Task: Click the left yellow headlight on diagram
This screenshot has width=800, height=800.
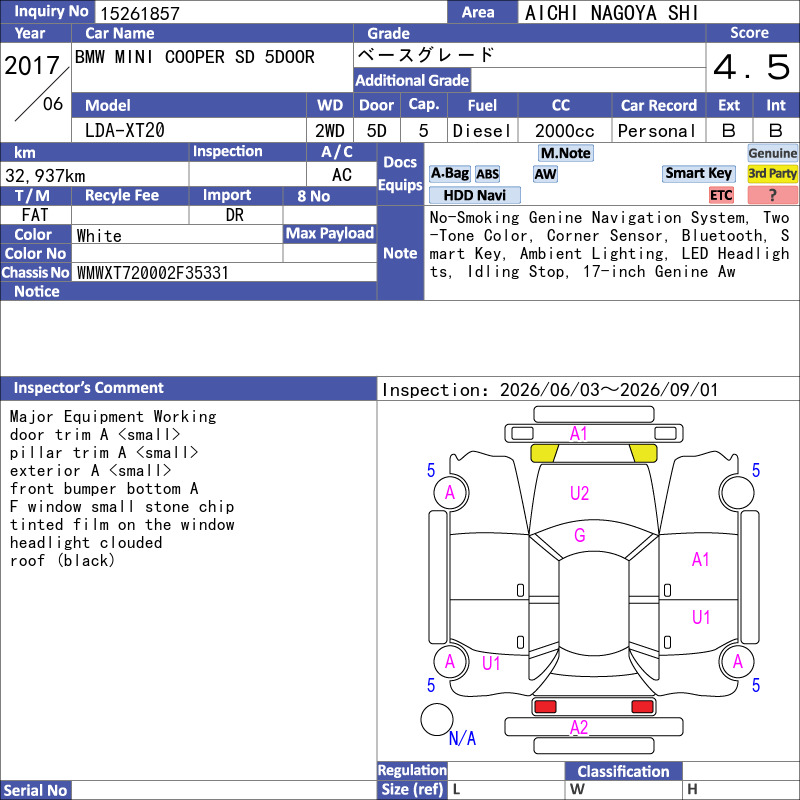Action: click(544, 453)
